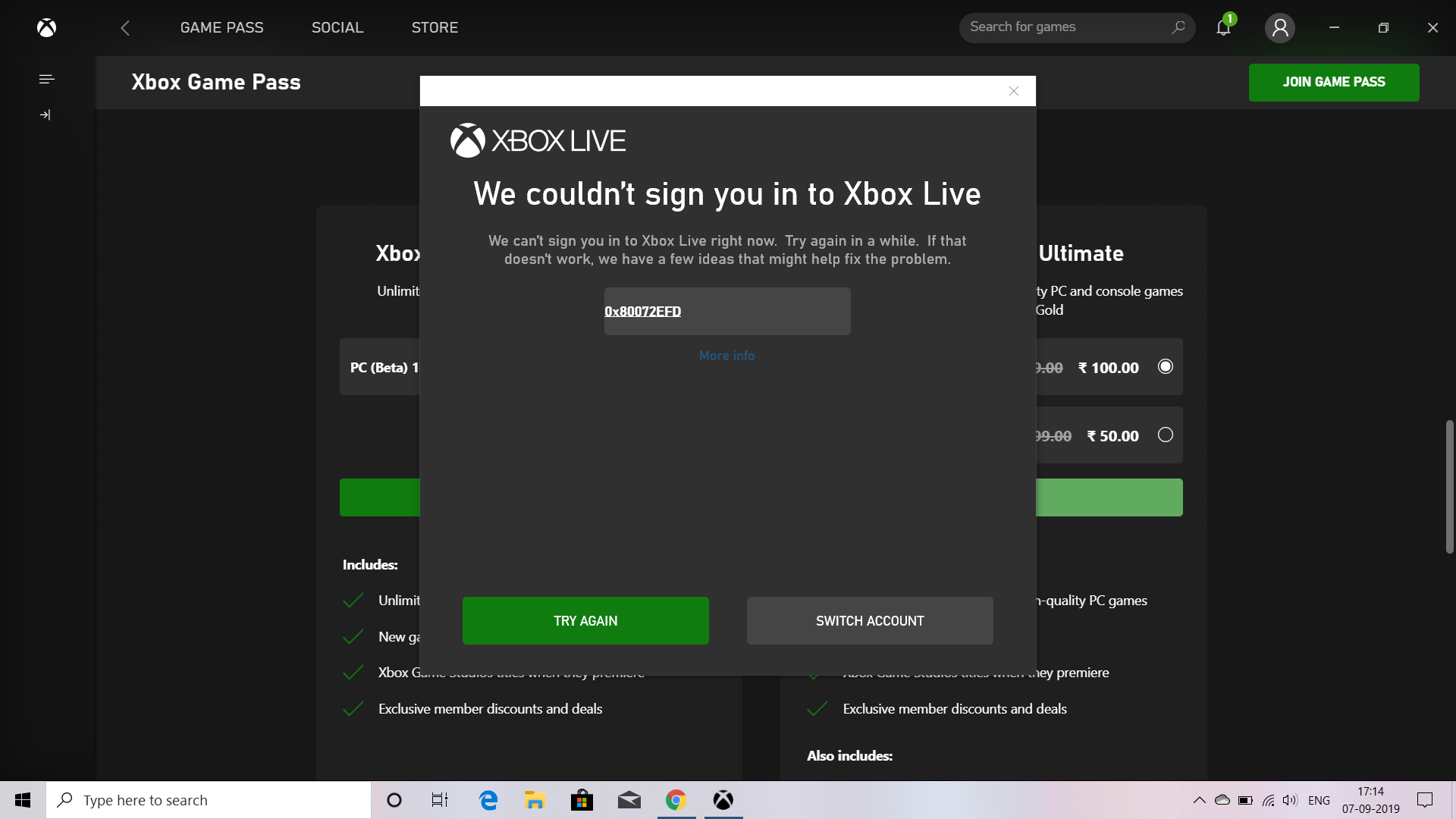Click the error code input field
Screen dimensions: 1456x819
(x=727, y=311)
